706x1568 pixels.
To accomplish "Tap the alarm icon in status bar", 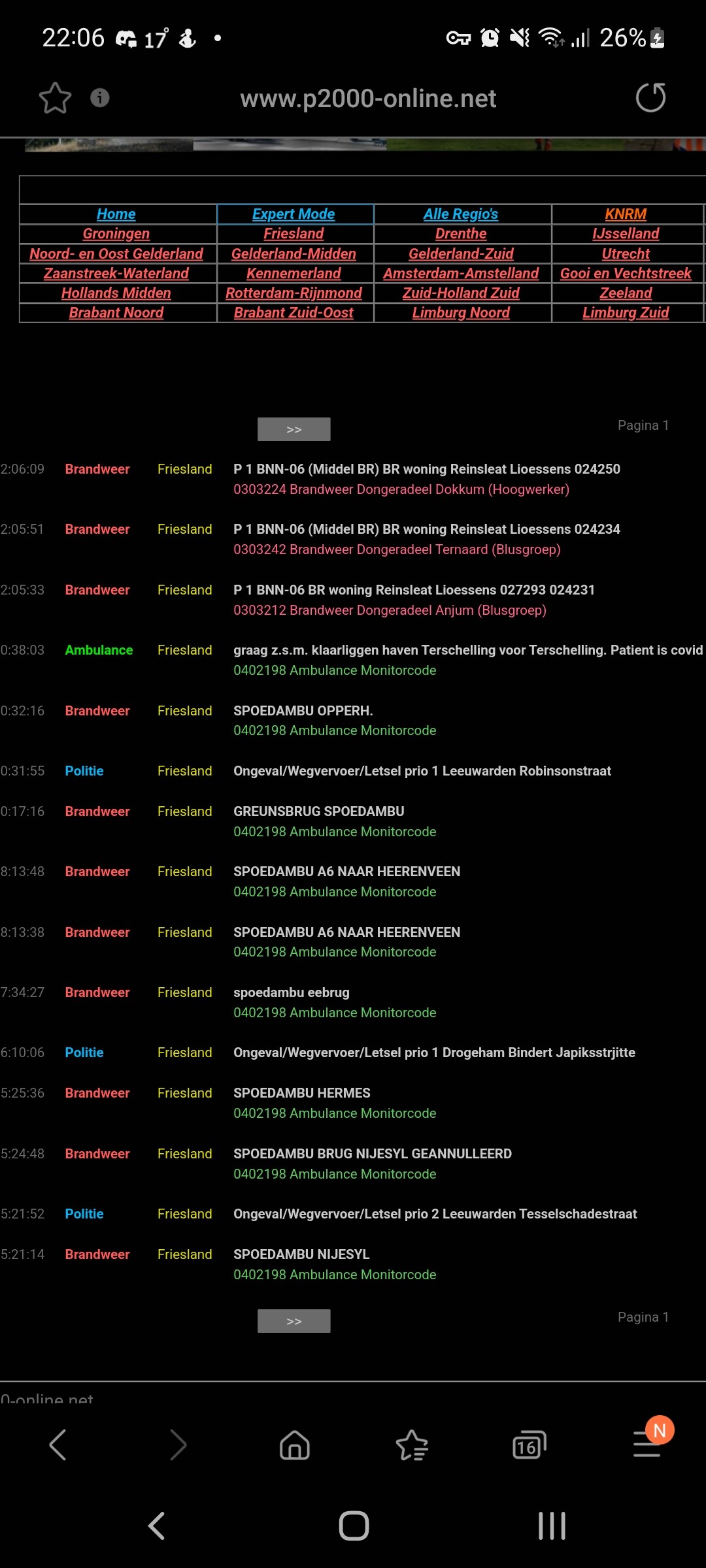I will 490,38.
